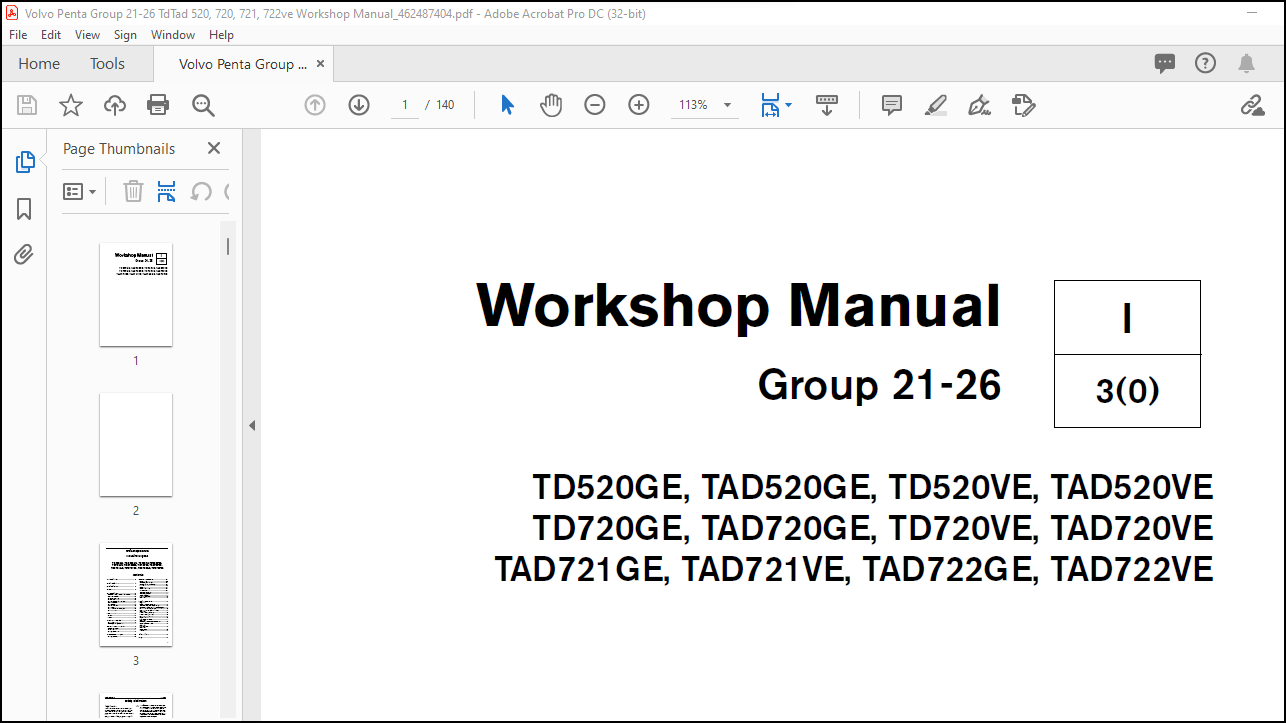Open the Bookmarks pane in sidebar

(24, 208)
